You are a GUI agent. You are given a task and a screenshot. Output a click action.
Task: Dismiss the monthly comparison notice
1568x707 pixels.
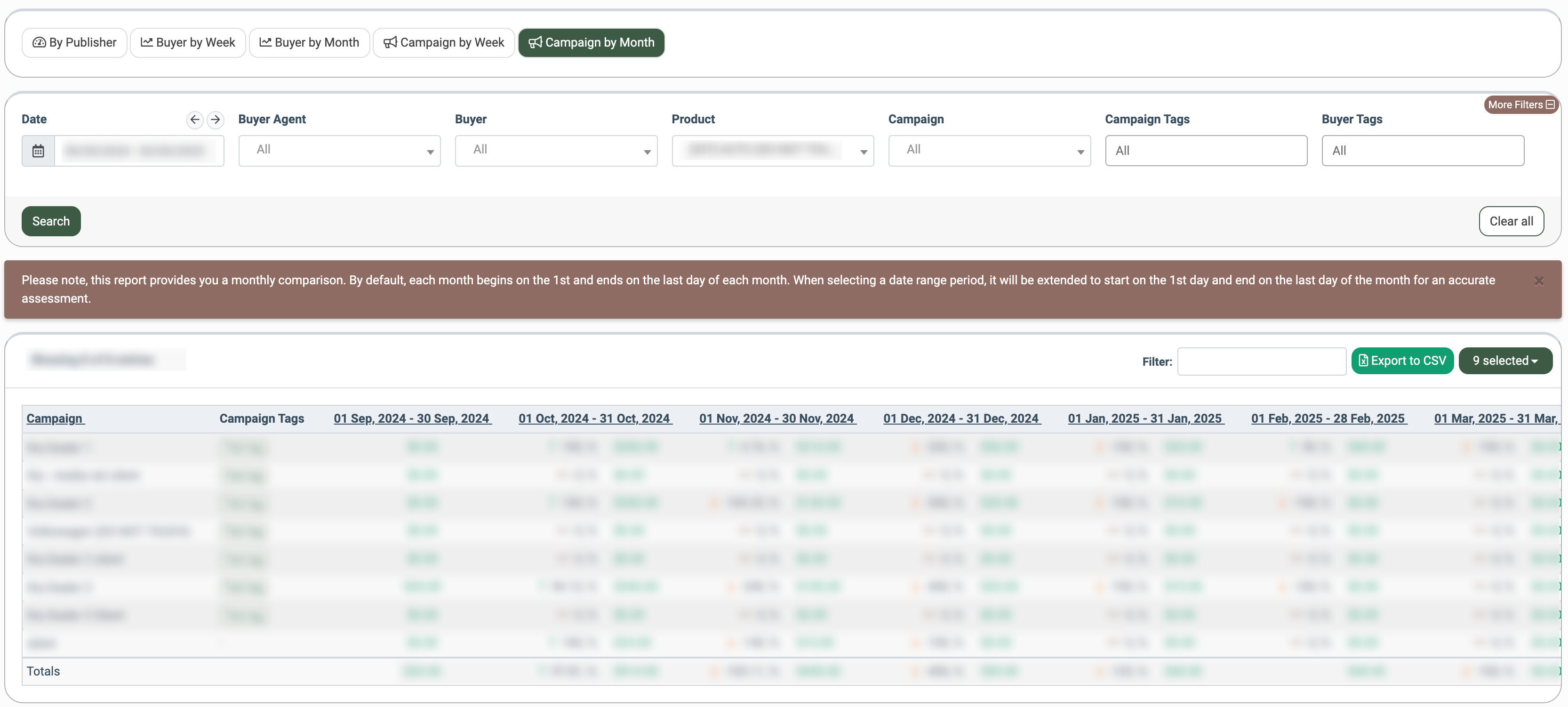click(x=1539, y=281)
